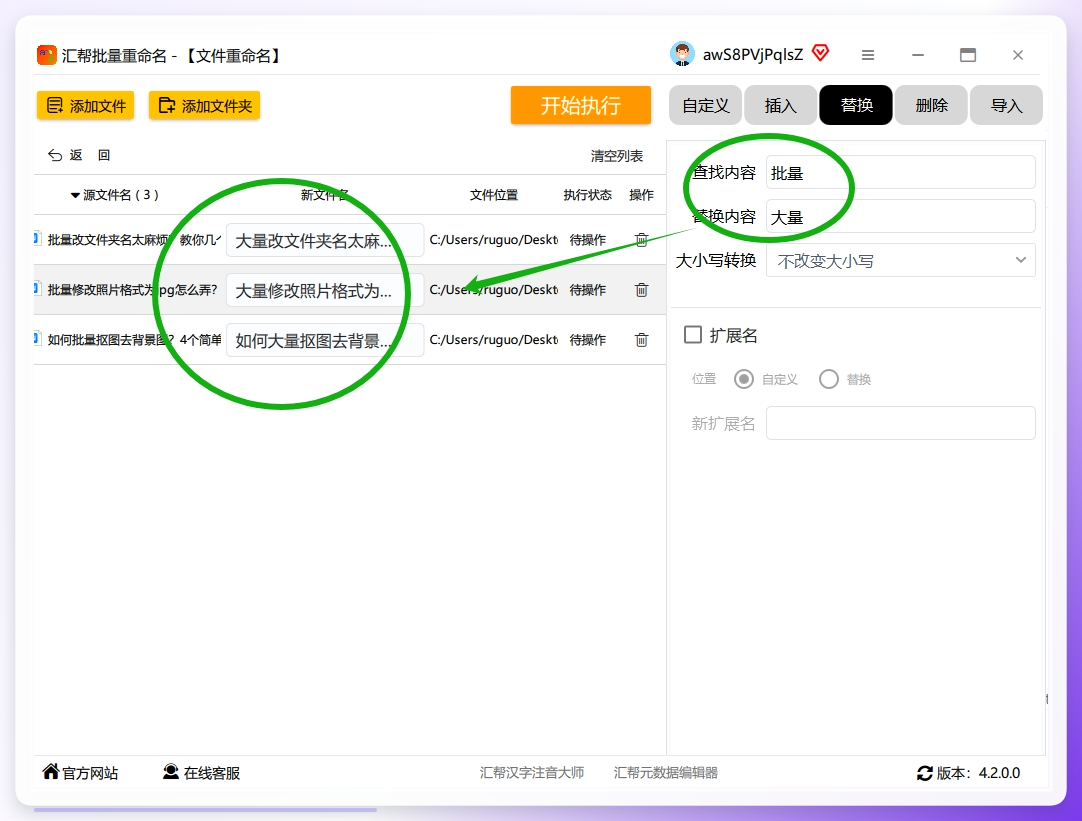Click the app logo icon in title bar

[46, 55]
